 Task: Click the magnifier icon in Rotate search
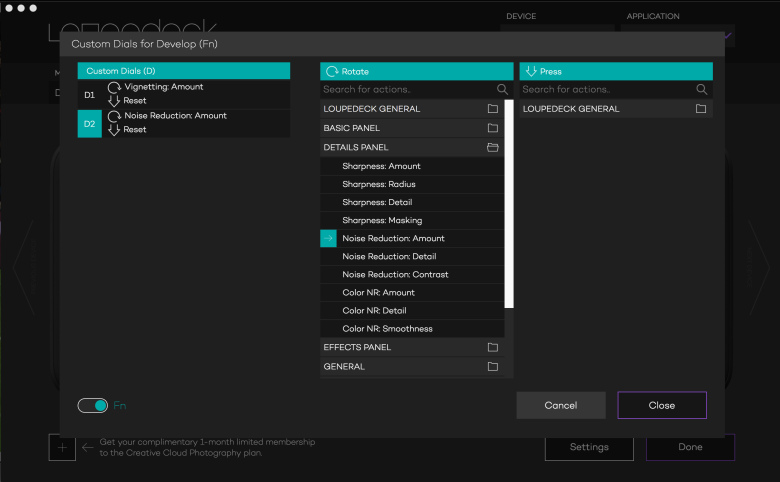[502, 89]
